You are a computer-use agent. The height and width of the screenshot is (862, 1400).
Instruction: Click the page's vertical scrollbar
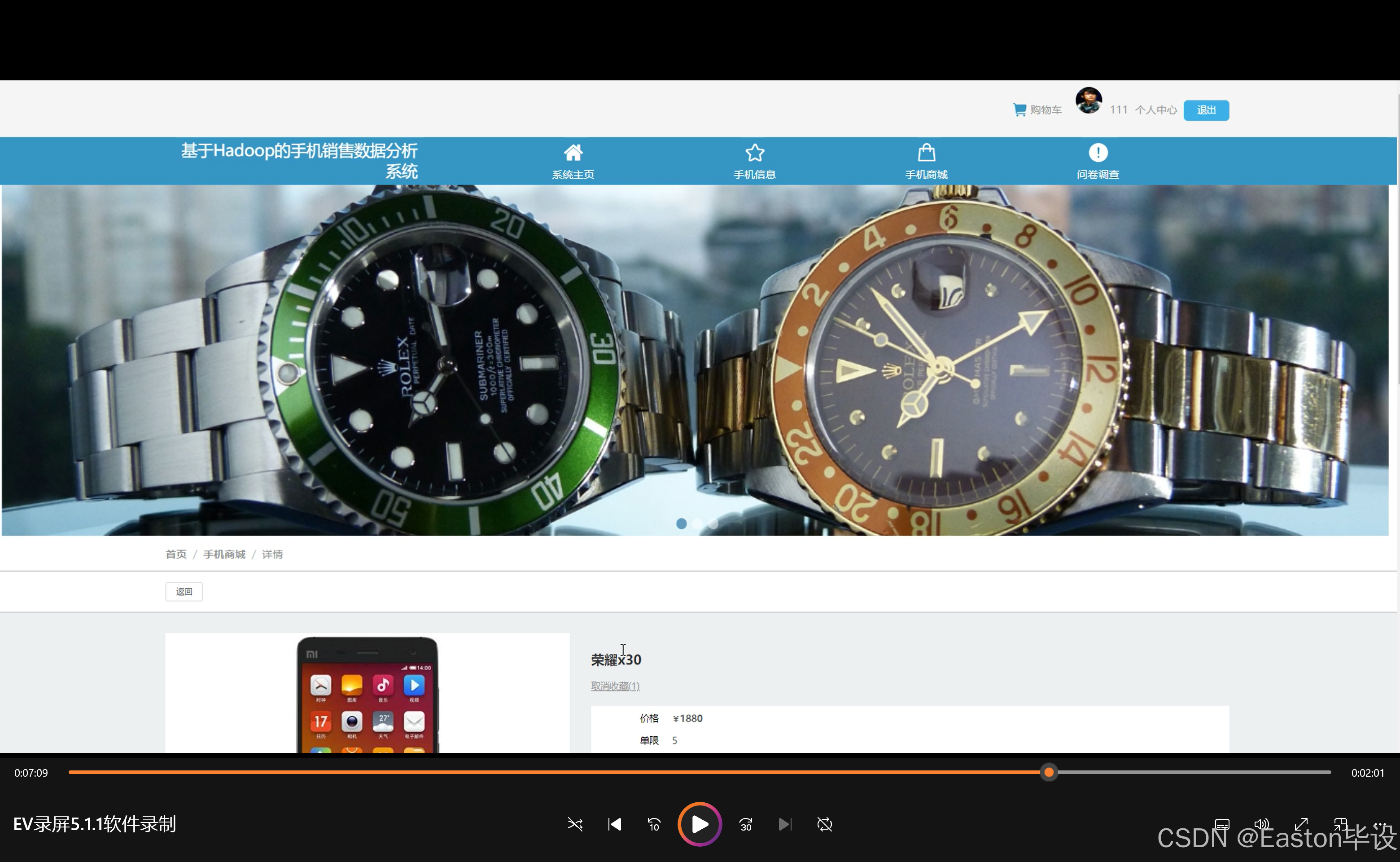click(x=1398, y=239)
